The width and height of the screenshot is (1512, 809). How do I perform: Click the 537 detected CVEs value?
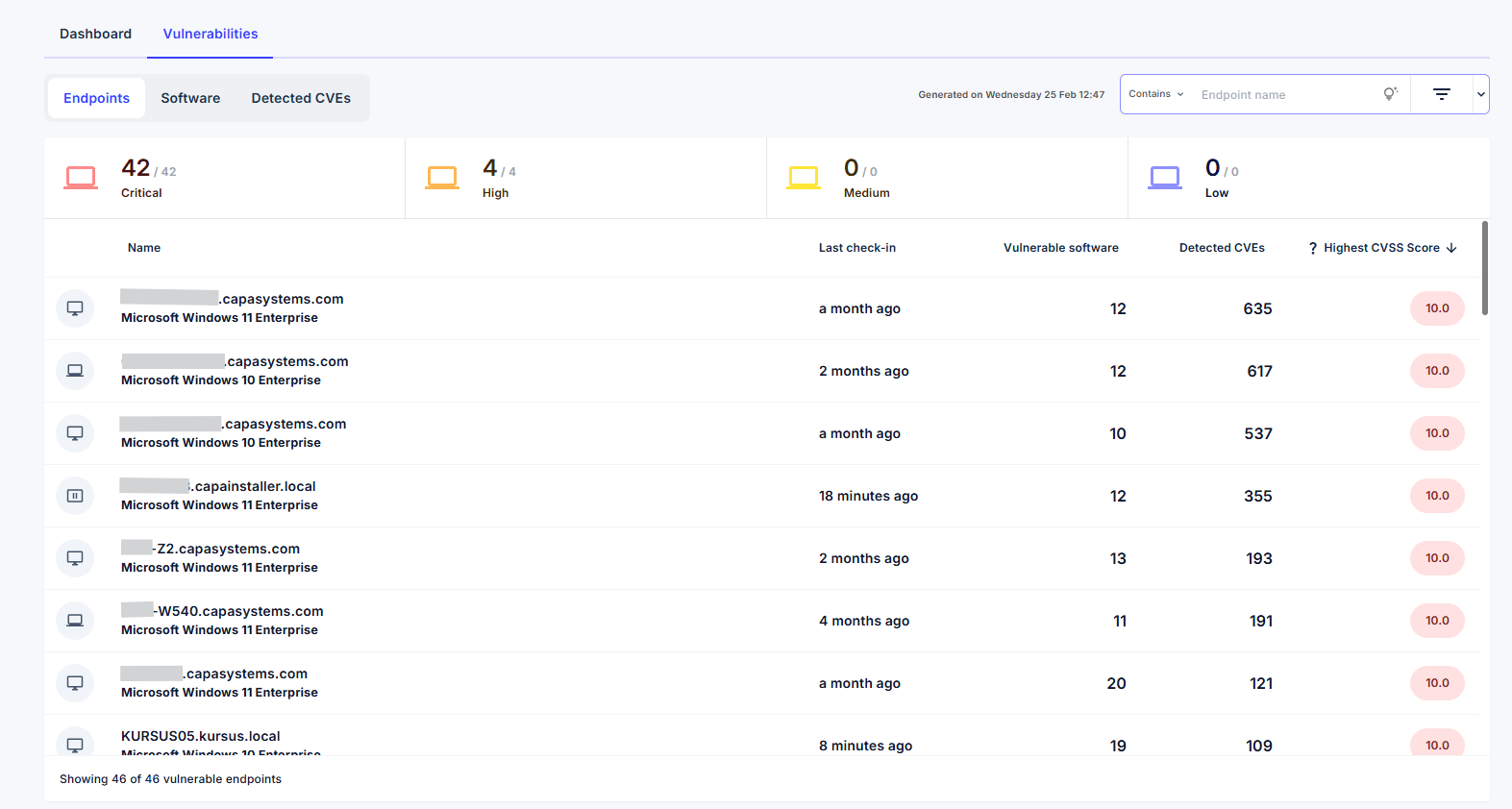(x=1258, y=433)
